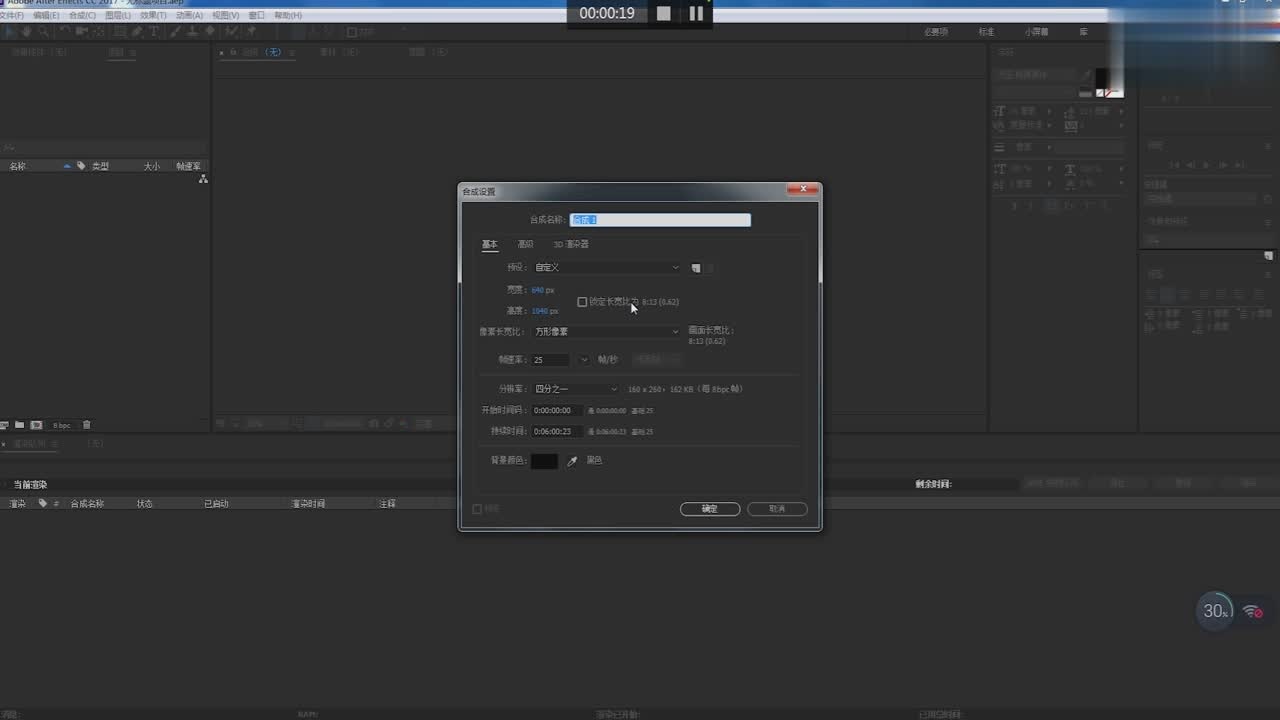Open the frame rate dropdown arrow beside 25
The height and width of the screenshot is (720, 1280).
584,360
